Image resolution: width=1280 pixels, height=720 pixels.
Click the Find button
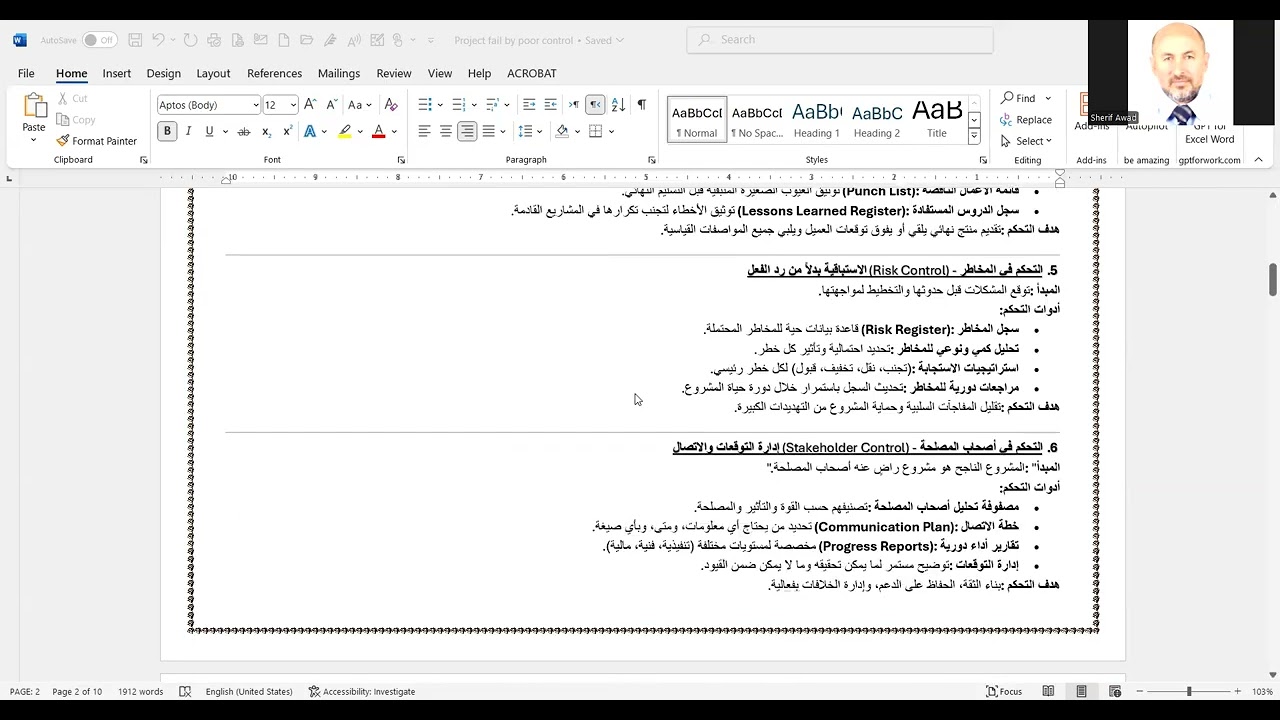coord(1019,98)
